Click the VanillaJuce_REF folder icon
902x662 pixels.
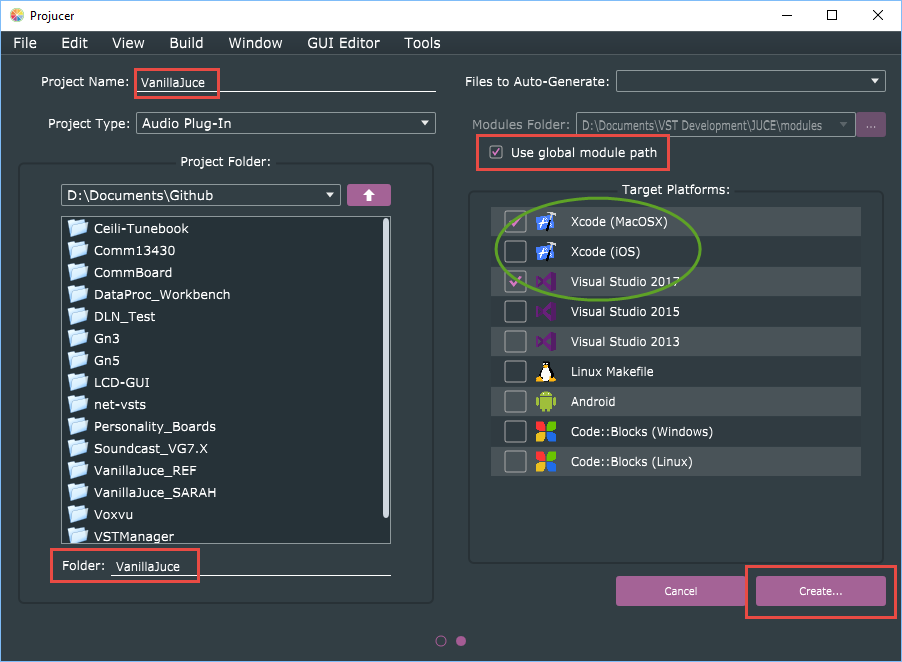pos(79,470)
